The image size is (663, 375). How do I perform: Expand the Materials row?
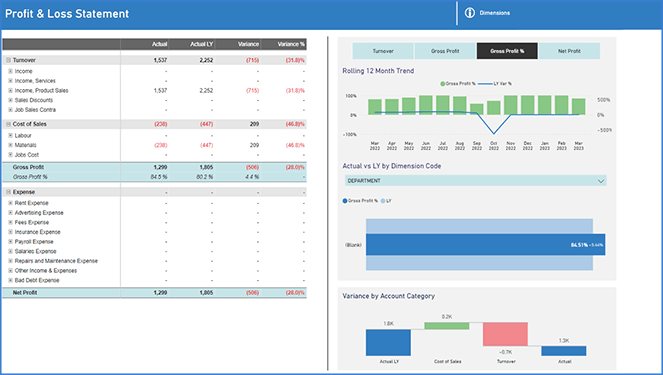(11, 145)
